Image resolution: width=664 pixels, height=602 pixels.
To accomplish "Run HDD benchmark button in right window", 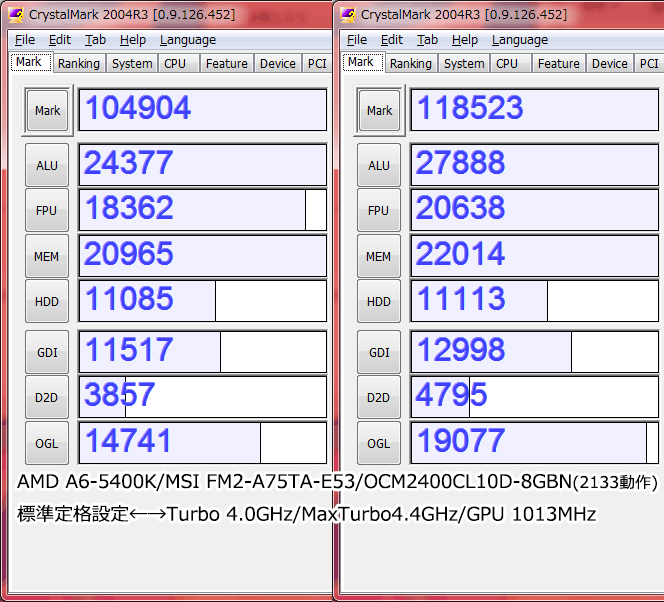I will (379, 301).
